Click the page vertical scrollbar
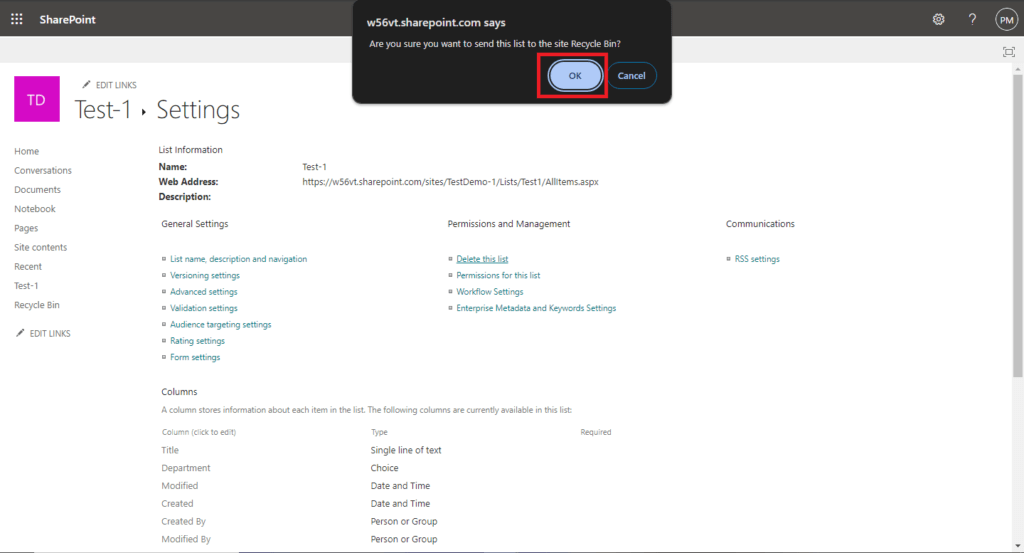 pos(1017,226)
